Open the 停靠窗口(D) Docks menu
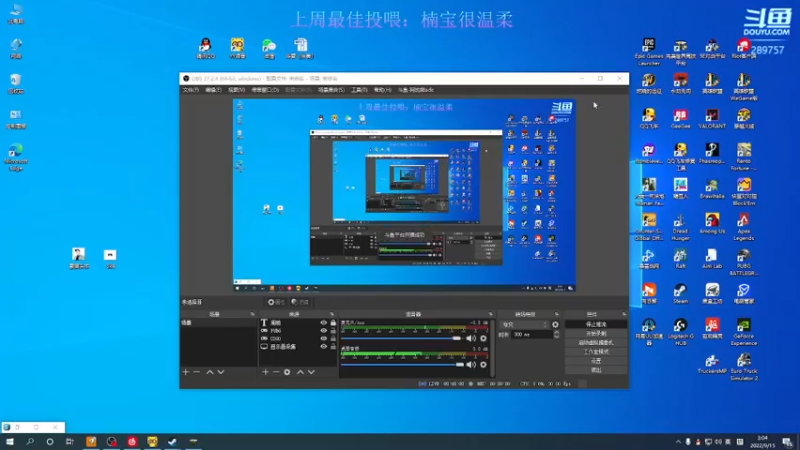This screenshot has width=800, height=450. coord(265,90)
